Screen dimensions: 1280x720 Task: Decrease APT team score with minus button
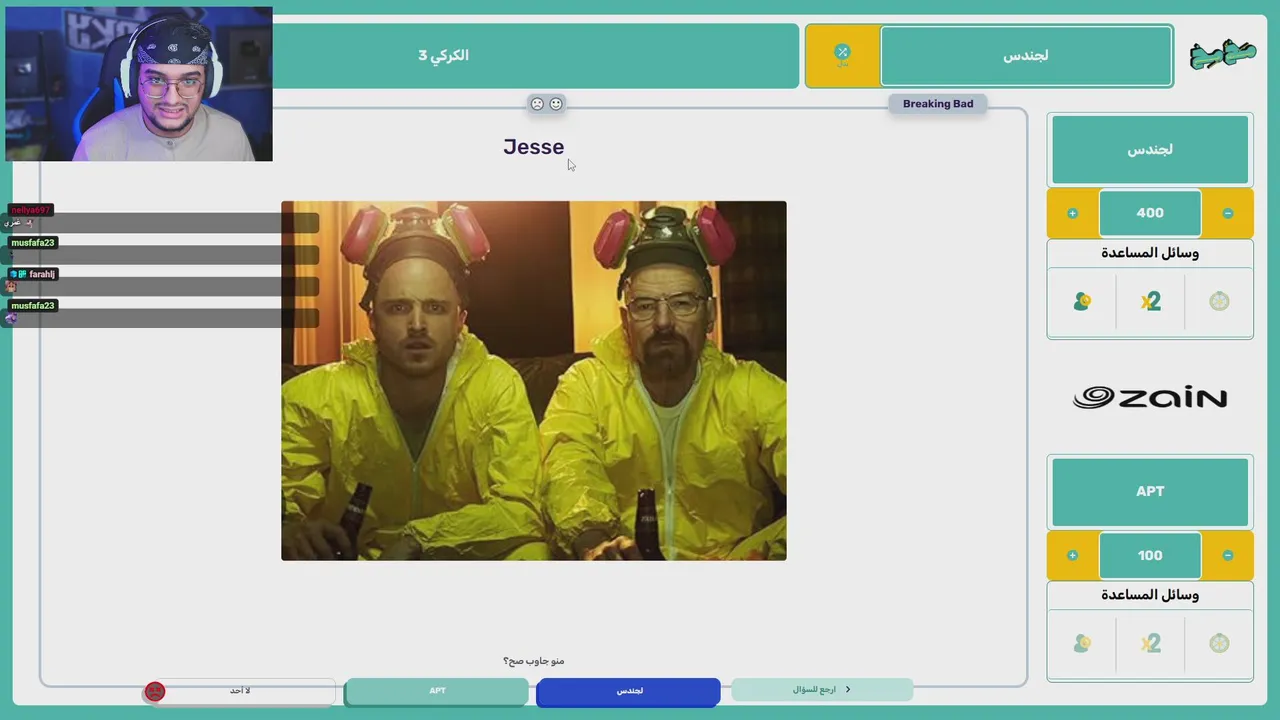(x=1228, y=555)
